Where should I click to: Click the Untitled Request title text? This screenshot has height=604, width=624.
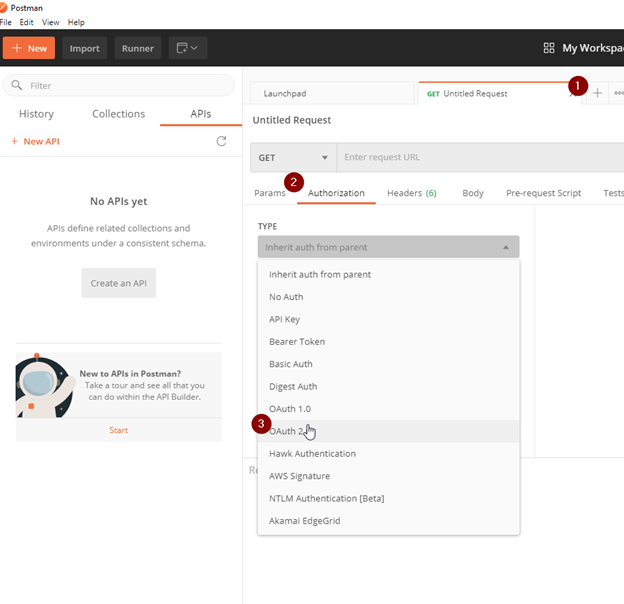(x=292, y=120)
